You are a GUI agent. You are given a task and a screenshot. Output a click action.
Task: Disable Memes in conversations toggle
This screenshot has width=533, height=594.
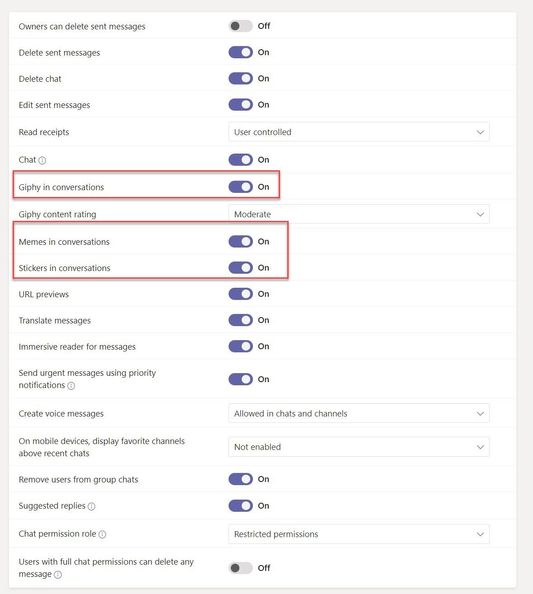[240, 241]
